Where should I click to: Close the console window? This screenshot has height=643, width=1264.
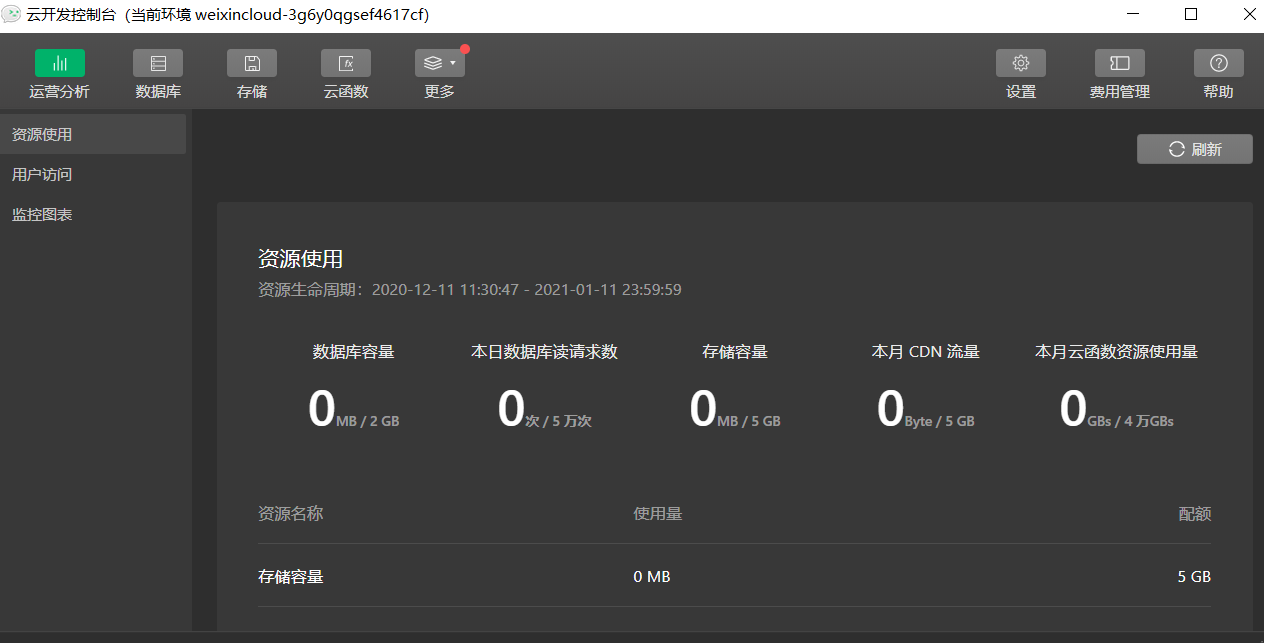1248,15
